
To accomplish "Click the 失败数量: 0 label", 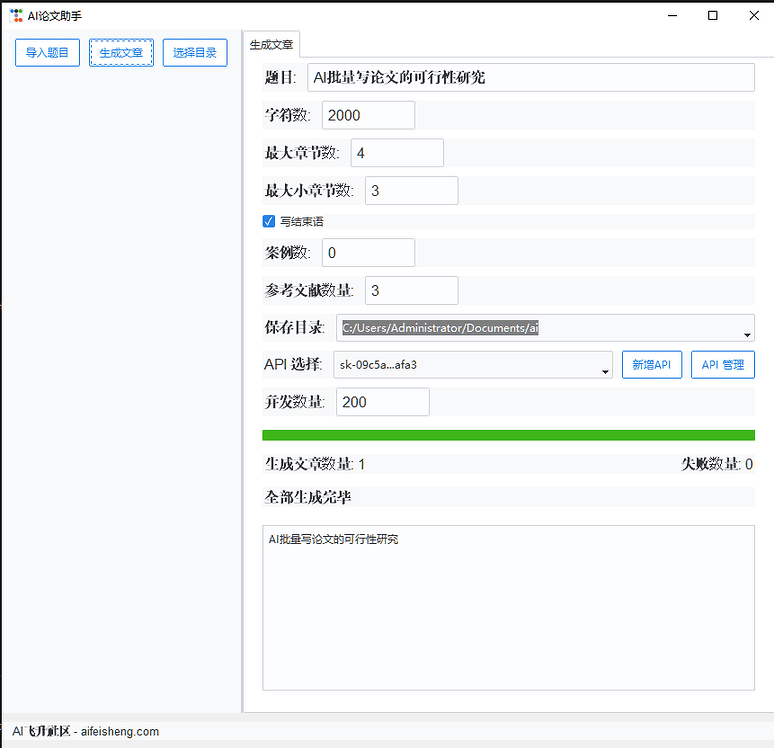I will point(717,464).
